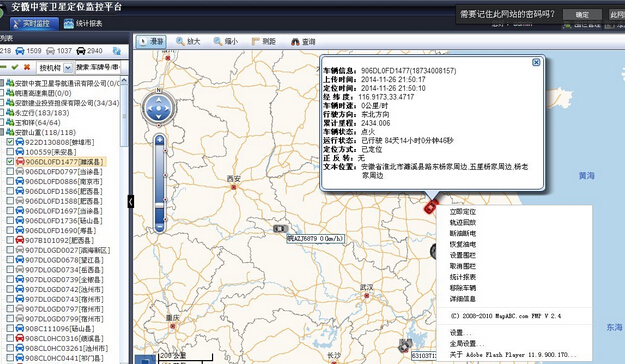Choose 统计报表 from context menu

pyautogui.click(x=462, y=277)
